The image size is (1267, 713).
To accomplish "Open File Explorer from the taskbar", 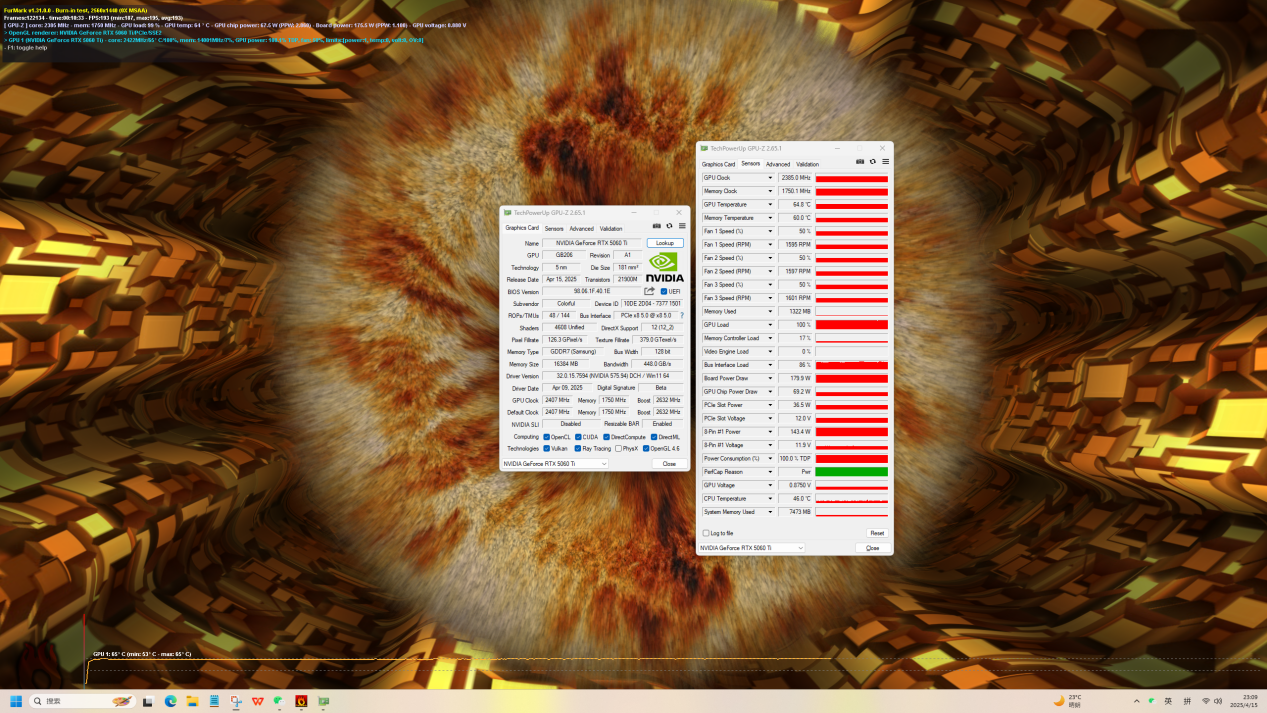I will click(192, 701).
